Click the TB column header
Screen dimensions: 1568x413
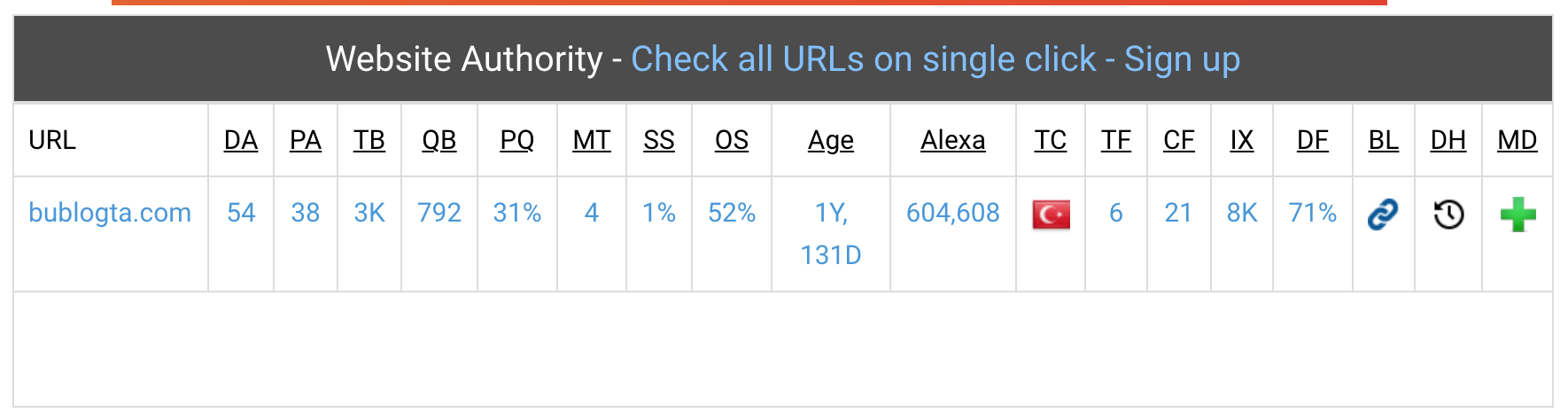pos(369,140)
